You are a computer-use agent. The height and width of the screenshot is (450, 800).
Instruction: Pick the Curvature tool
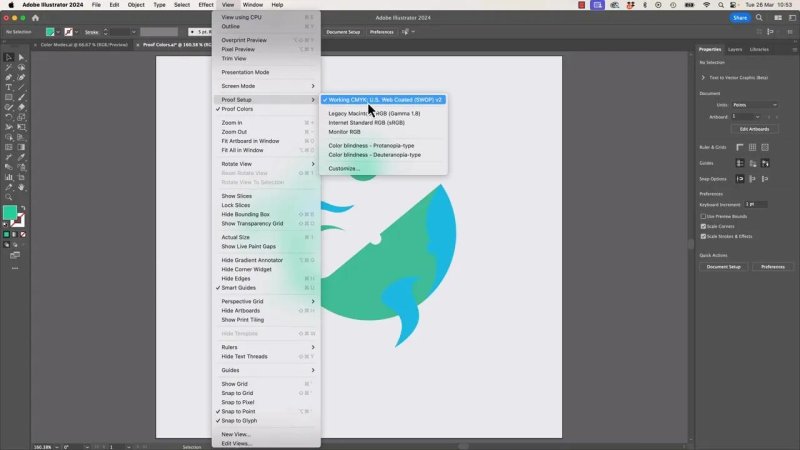[x=21, y=77]
